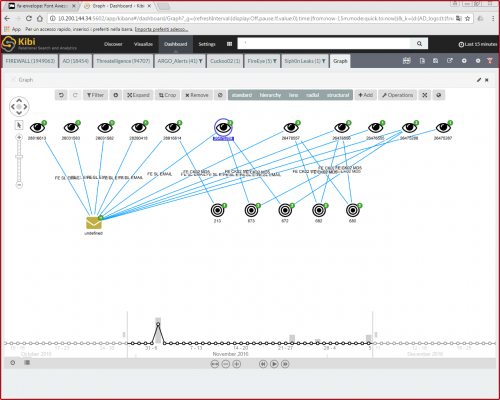Switch layout to standard

point(242,95)
